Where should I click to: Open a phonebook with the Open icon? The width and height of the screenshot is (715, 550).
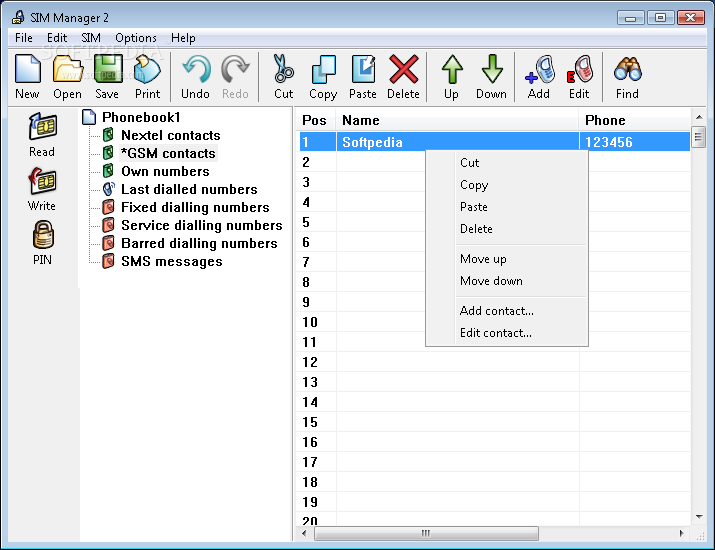click(67, 69)
